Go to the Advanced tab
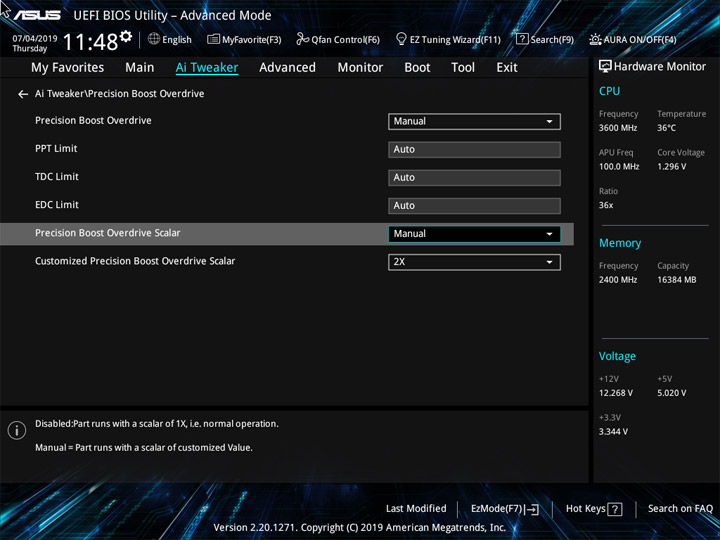Image resolution: width=720 pixels, height=540 pixels. point(287,68)
